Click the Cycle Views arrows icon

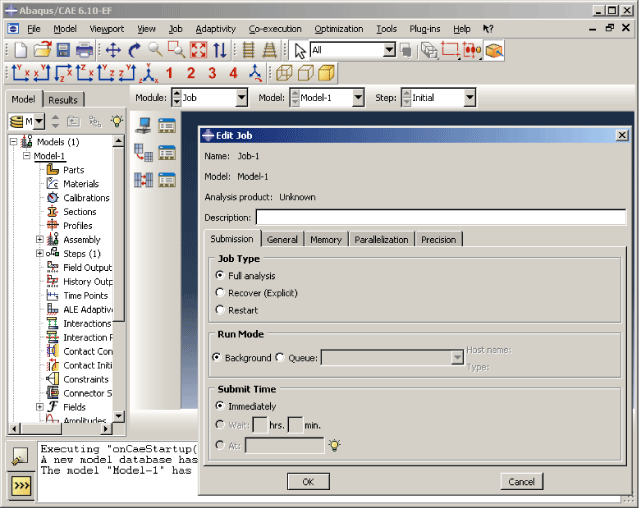click(x=220, y=50)
